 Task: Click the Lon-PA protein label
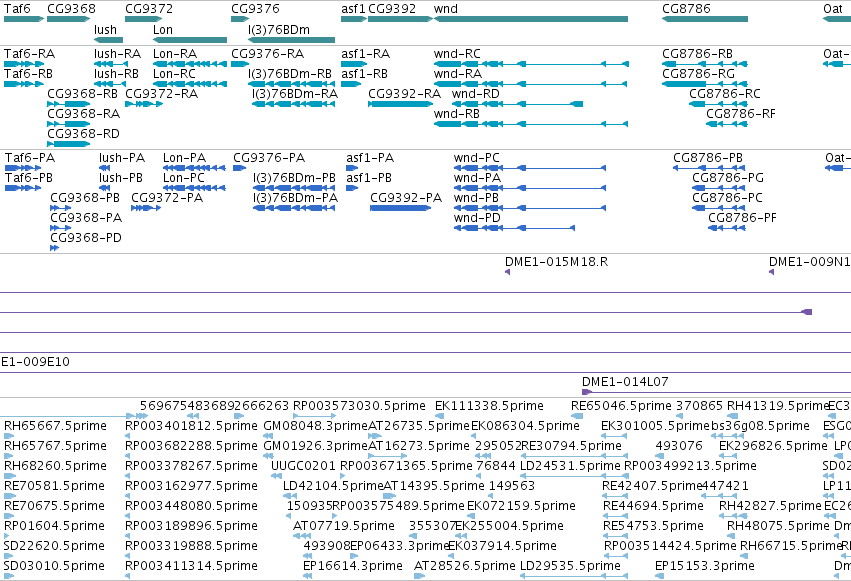[x=185, y=158]
